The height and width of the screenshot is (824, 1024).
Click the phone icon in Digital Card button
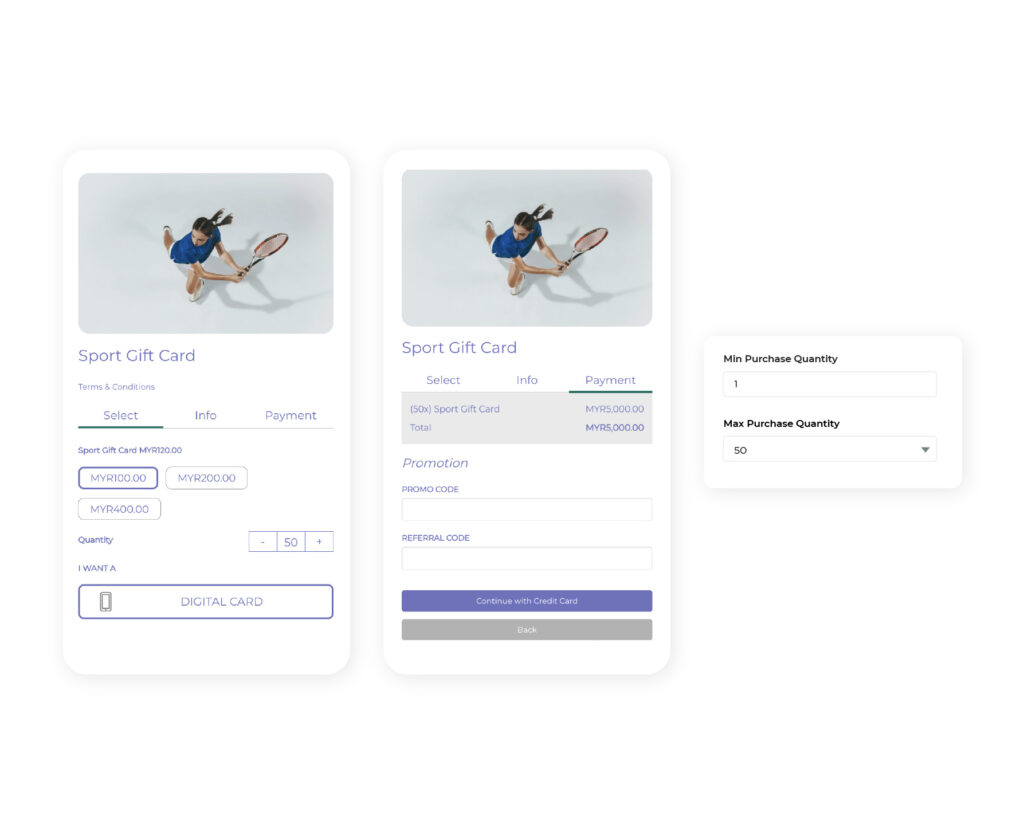coord(105,602)
